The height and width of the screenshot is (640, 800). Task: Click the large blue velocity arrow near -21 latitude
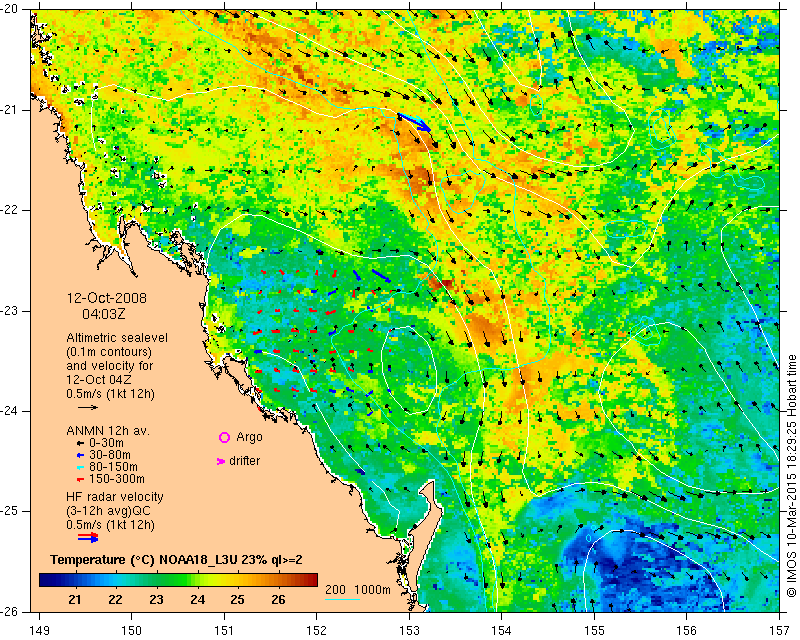coord(414,122)
